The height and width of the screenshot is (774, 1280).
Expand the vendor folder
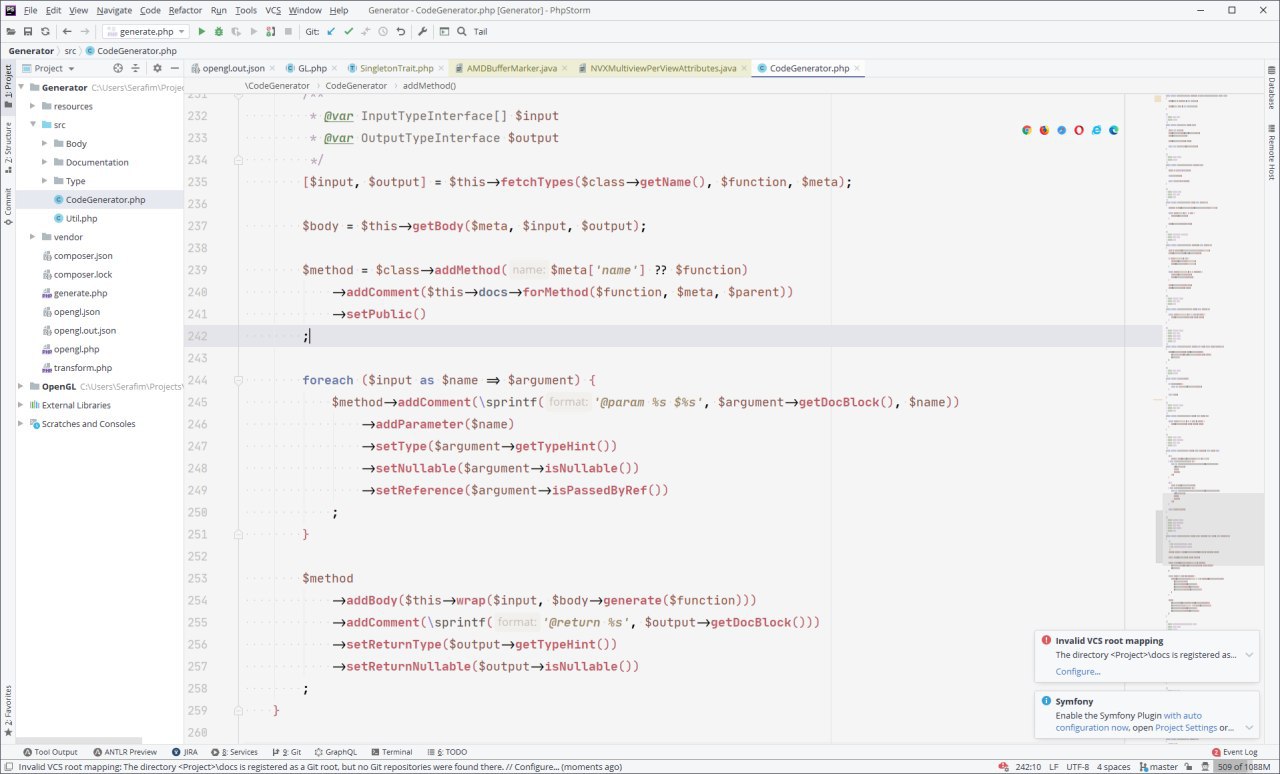click(x=33, y=237)
